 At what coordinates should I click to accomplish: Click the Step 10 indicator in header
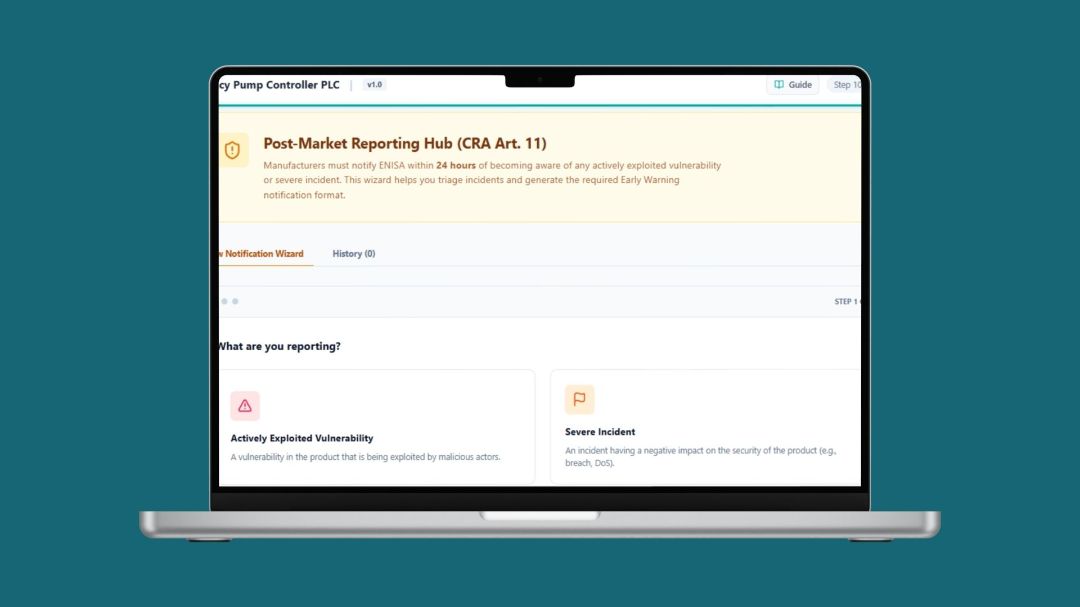coord(846,85)
